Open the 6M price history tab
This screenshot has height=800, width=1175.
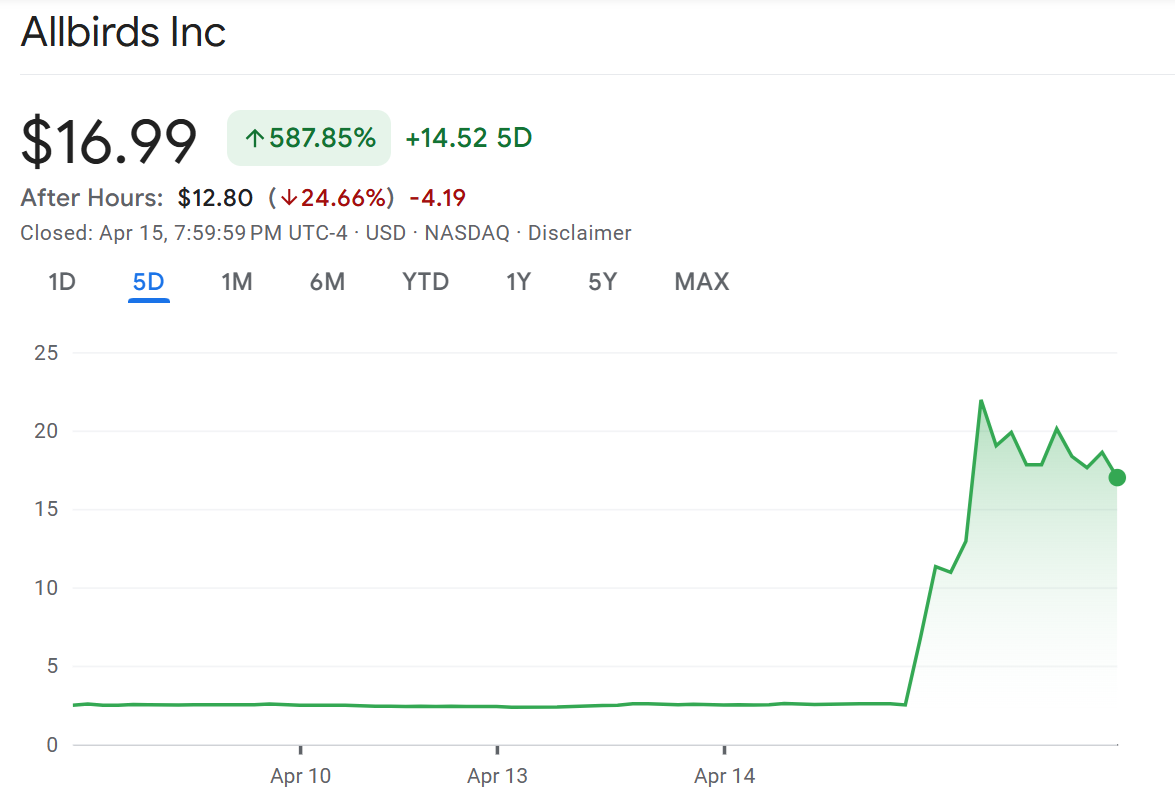327,282
